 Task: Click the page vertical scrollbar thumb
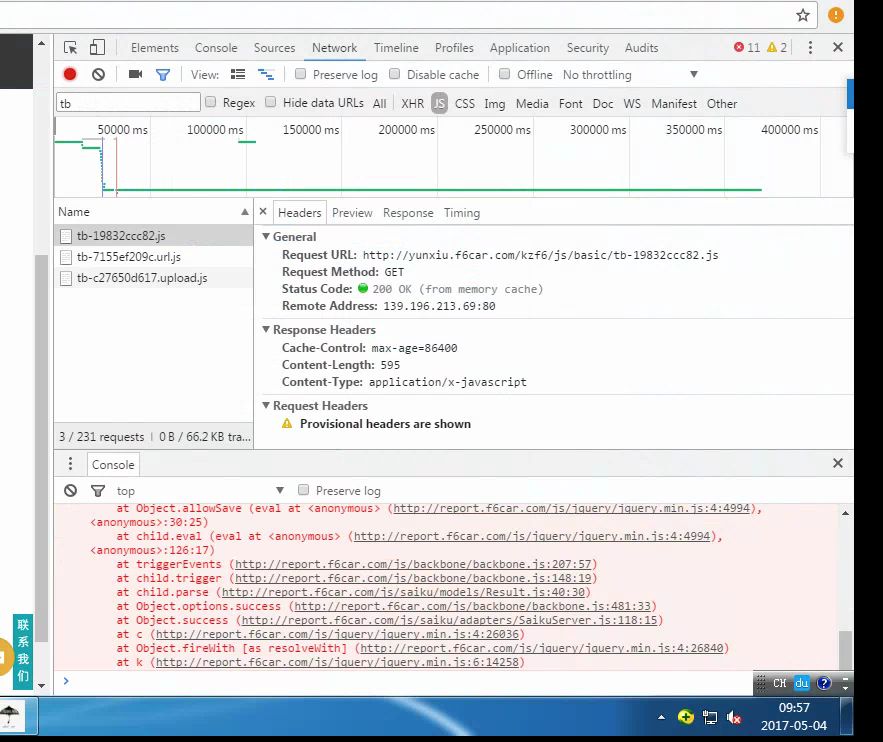[42, 448]
